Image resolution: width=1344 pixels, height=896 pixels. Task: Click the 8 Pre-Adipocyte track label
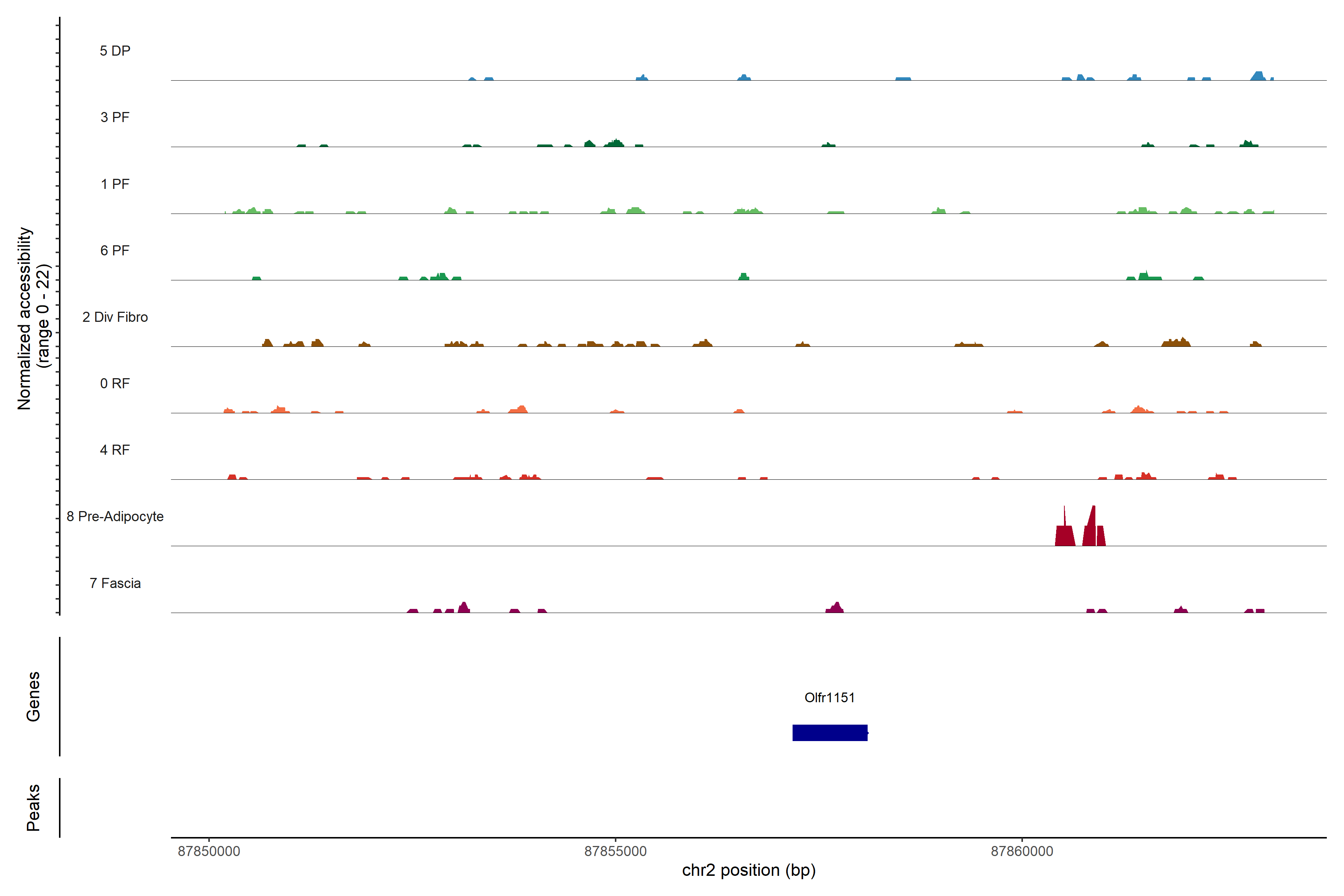[x=115, y=517]
